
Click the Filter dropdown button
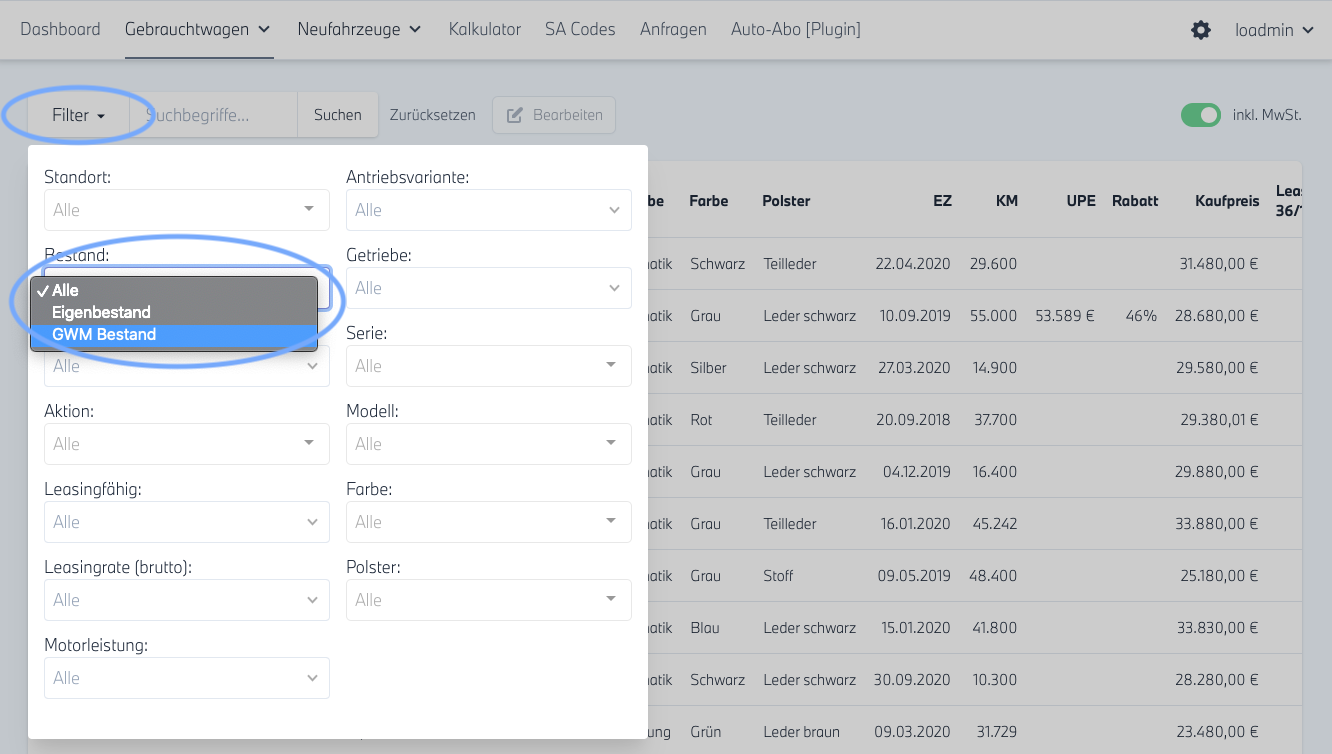click(x=78, y=115)
